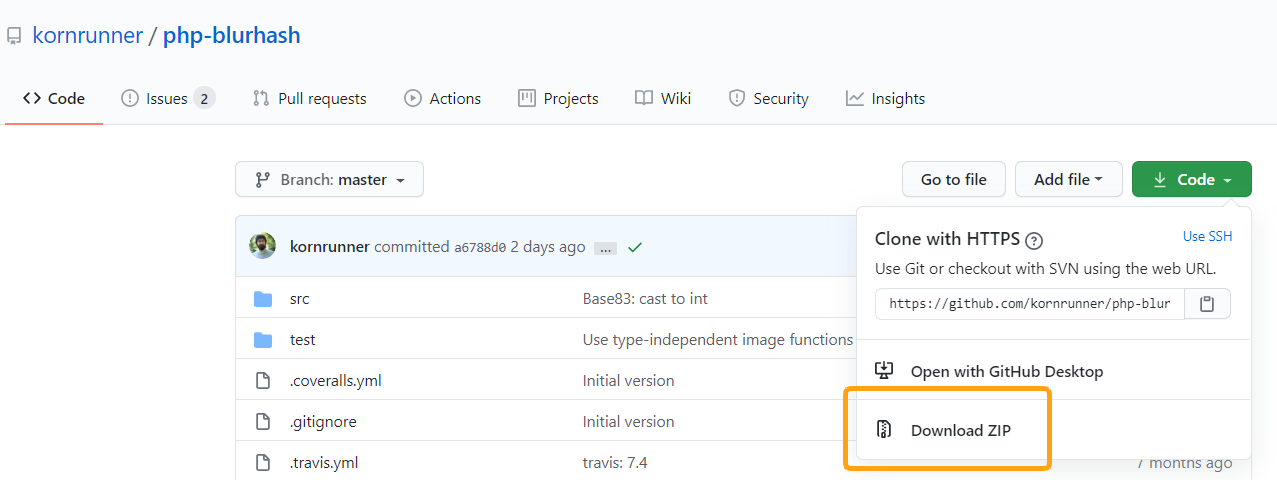Click the clone URL text field
1277x480 pixels.
click(x=1029, y=304)
